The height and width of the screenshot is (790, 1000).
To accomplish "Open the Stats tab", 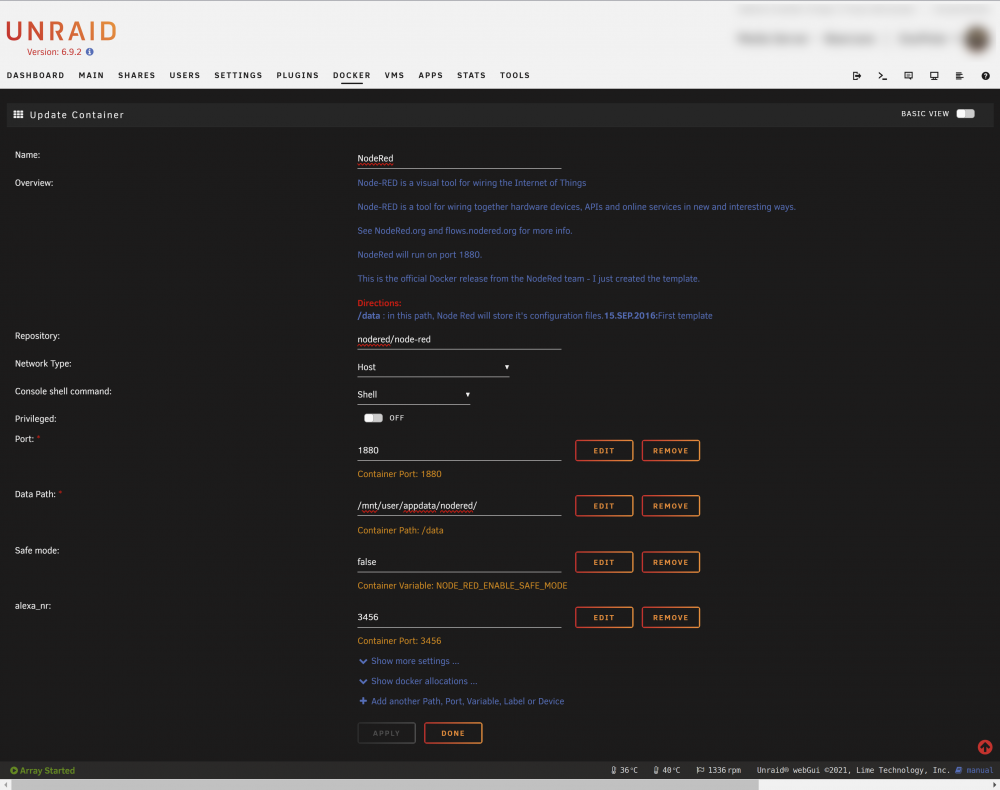I will click(471, 75).
